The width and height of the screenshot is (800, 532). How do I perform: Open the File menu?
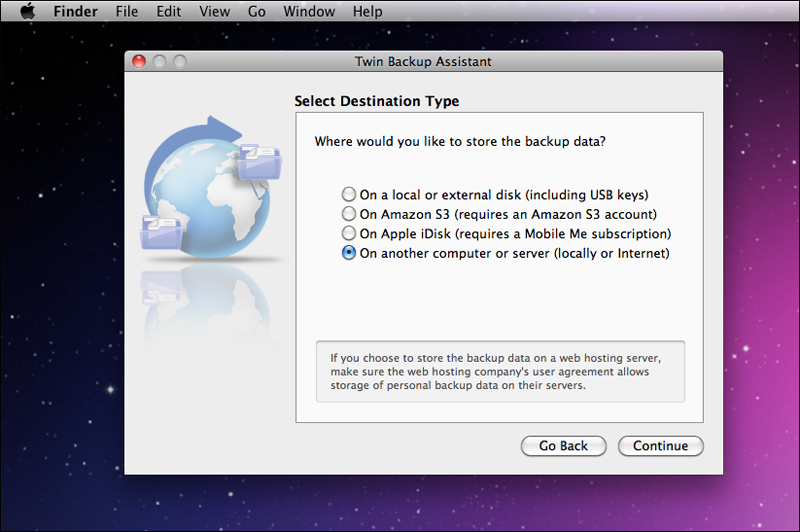127,11
